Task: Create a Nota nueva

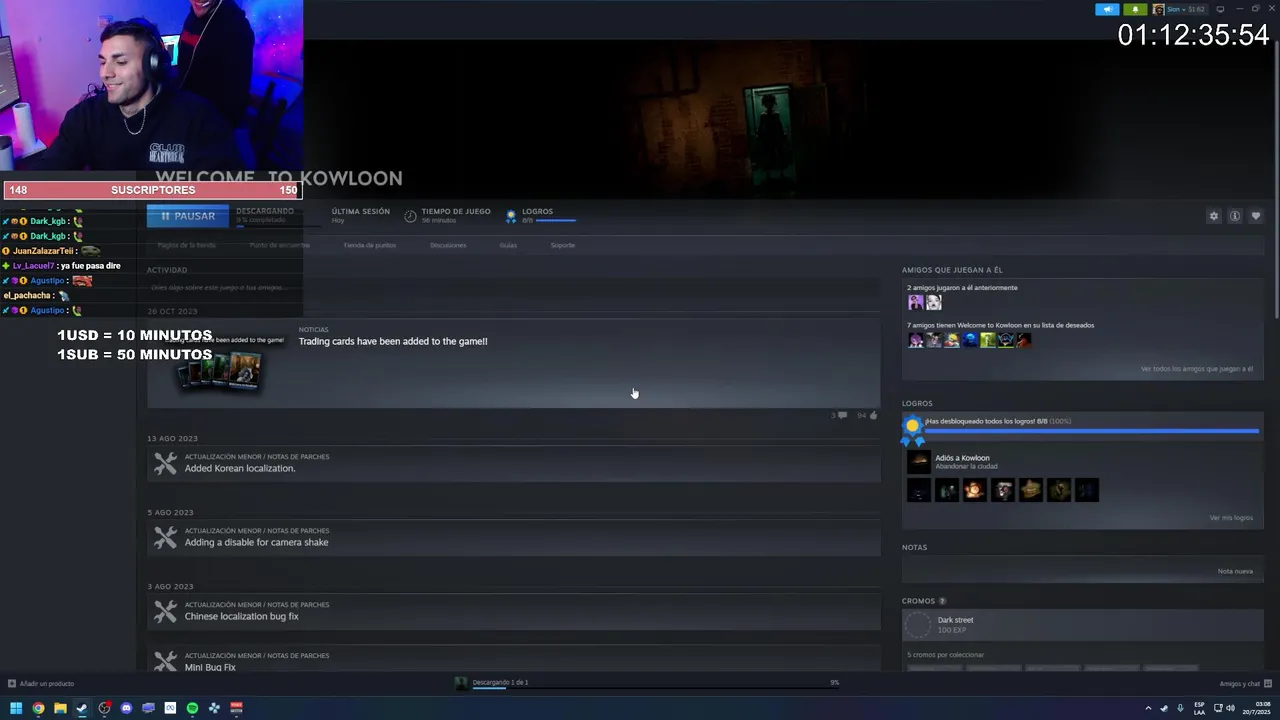Action: pyautogui.click(x=1235, y=571)
